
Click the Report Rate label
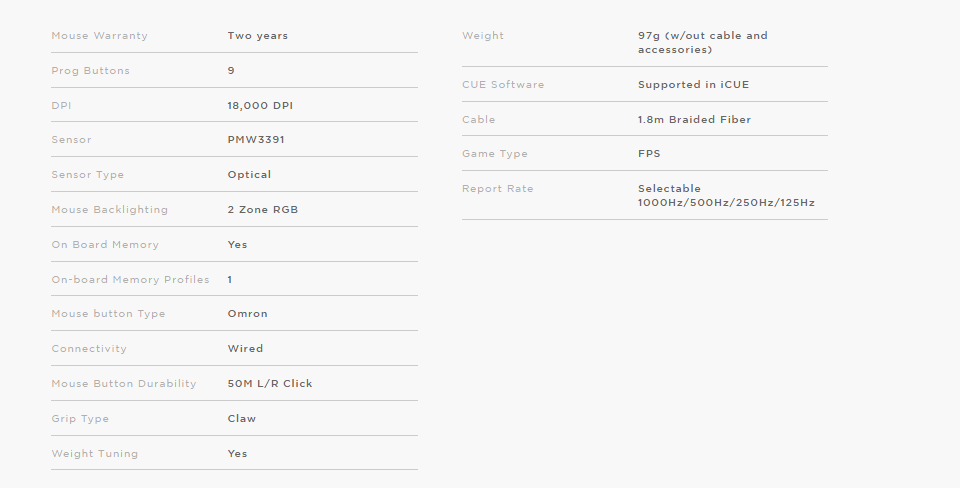[498, 189]
